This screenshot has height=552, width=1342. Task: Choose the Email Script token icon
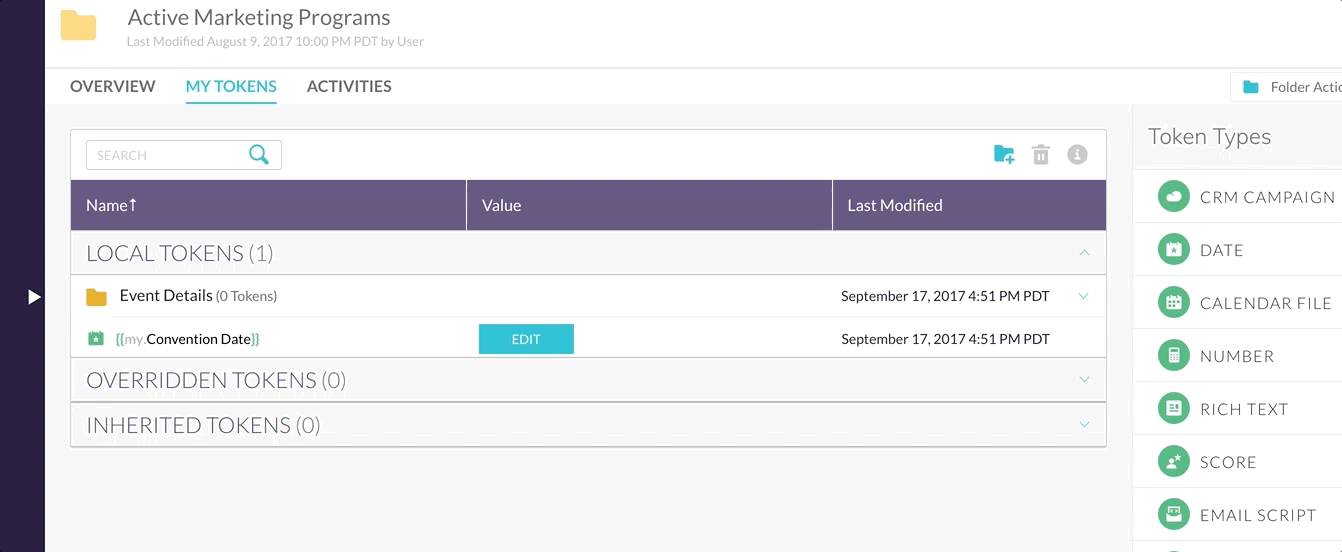[x=1173, y=515]
